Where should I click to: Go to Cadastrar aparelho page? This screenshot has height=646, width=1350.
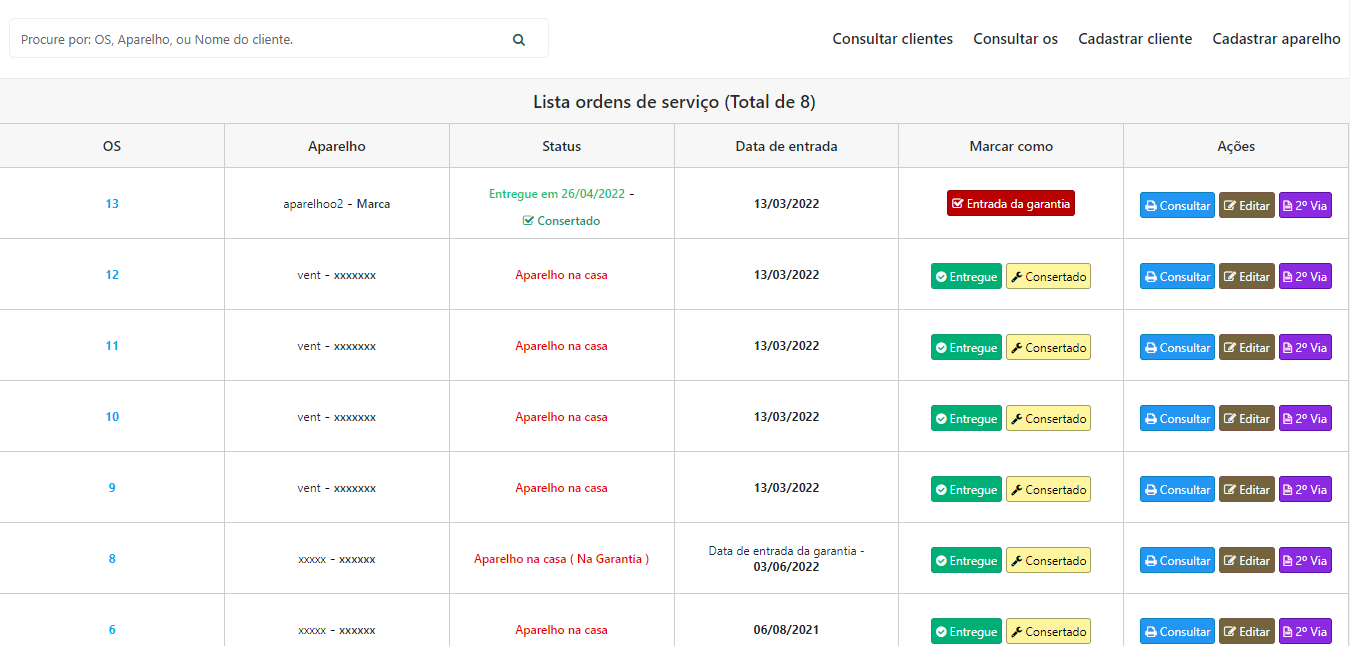click(1276, 39)
